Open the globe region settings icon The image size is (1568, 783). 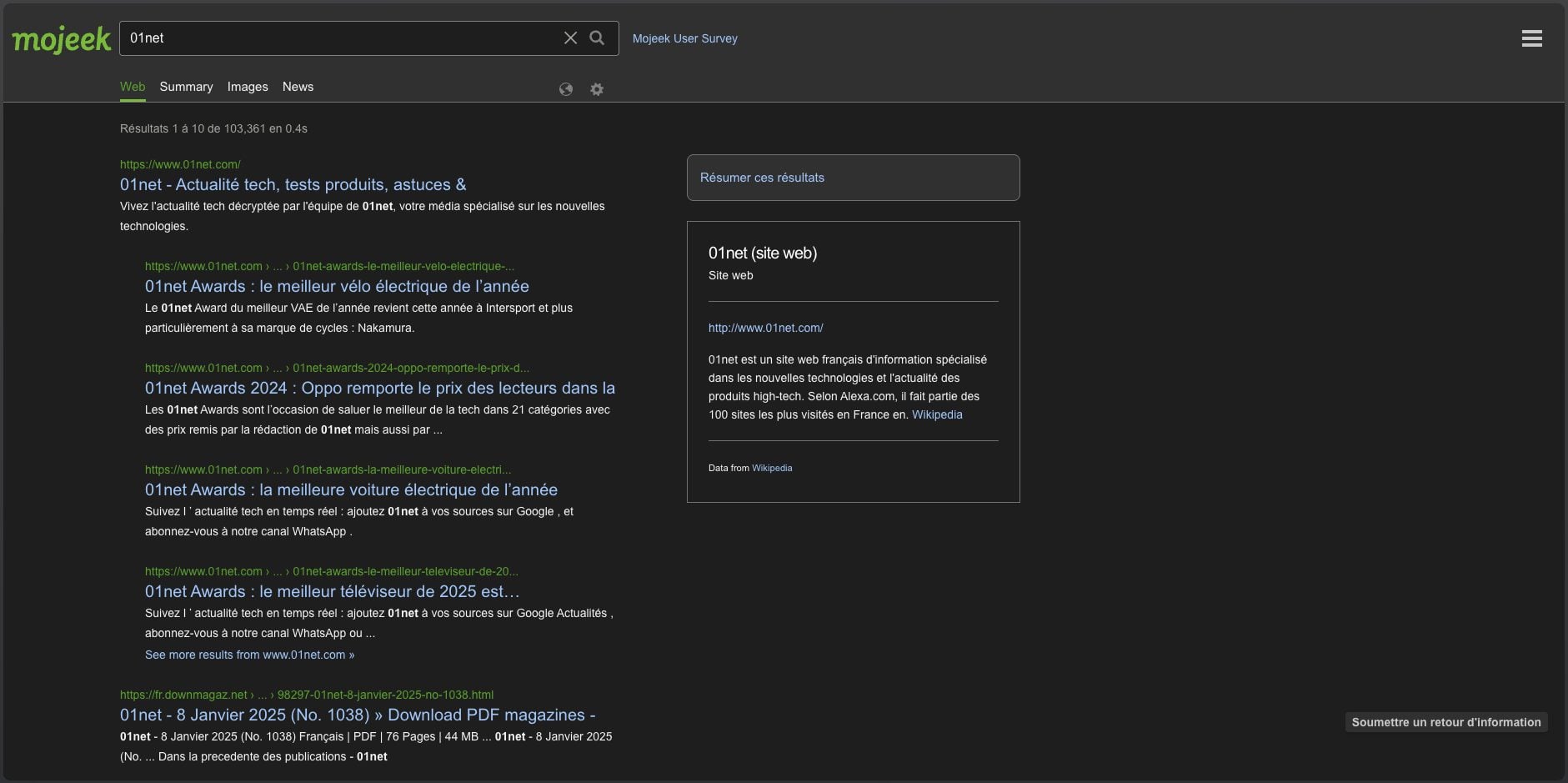[x=566, y=89]
